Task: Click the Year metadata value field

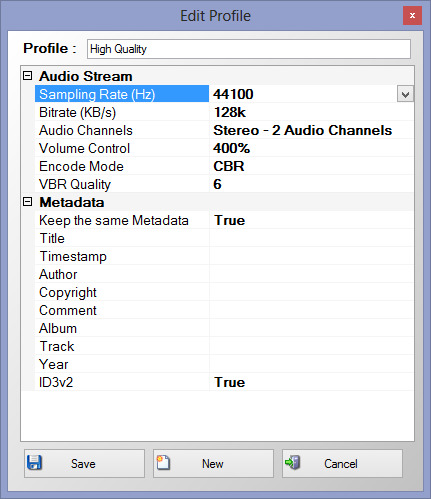Action: 311,364
